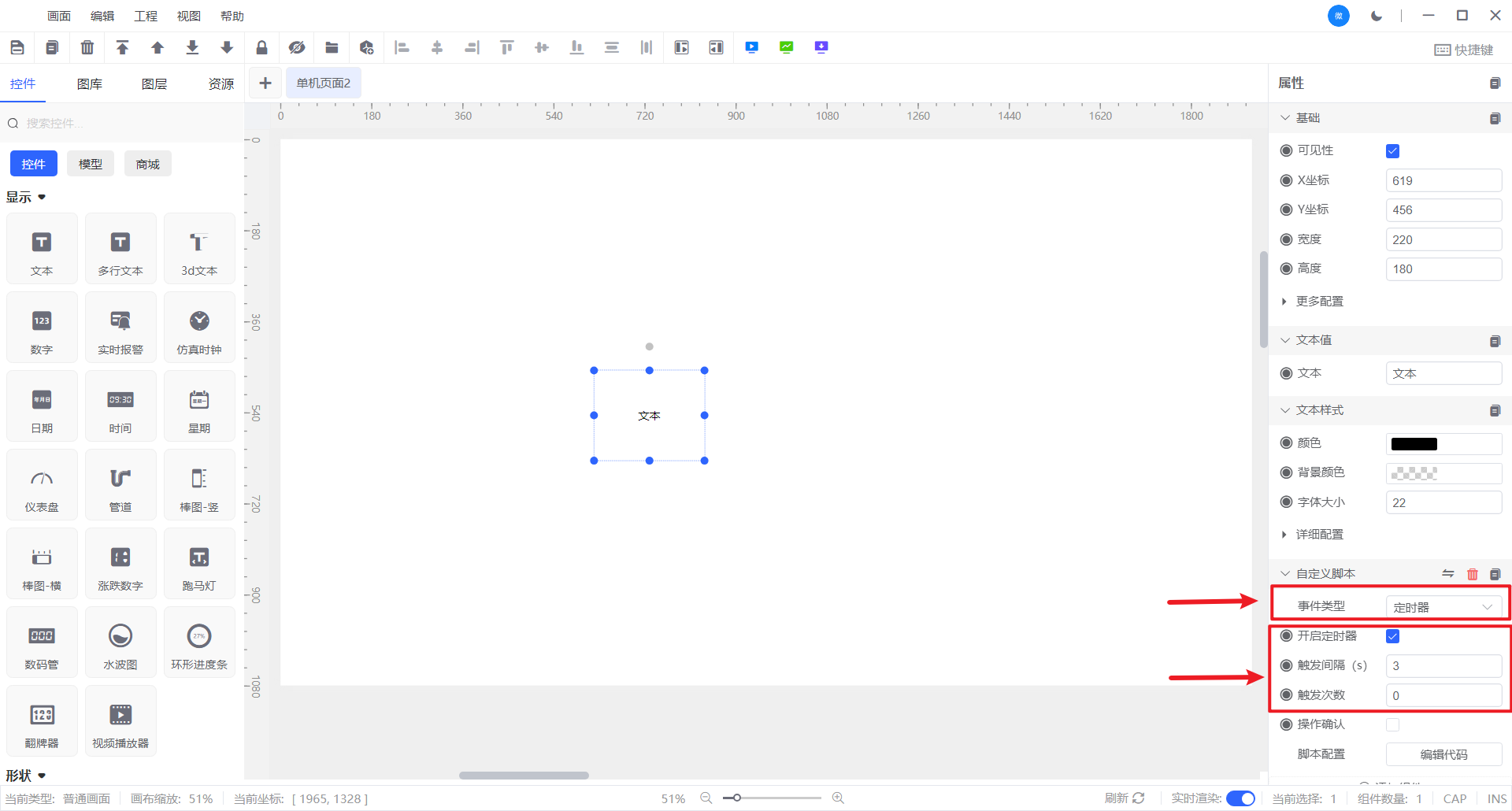Image resolution: width=1512 pixels, height=811 pixels.
Task: Click the 商城 button
Action: (147, 164)
